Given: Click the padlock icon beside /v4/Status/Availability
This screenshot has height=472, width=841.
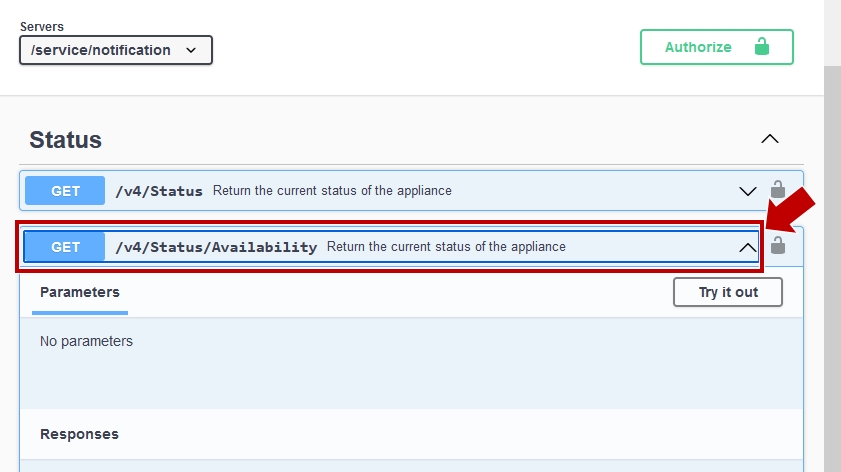Looking at the screenshot, I should [778, 245].
